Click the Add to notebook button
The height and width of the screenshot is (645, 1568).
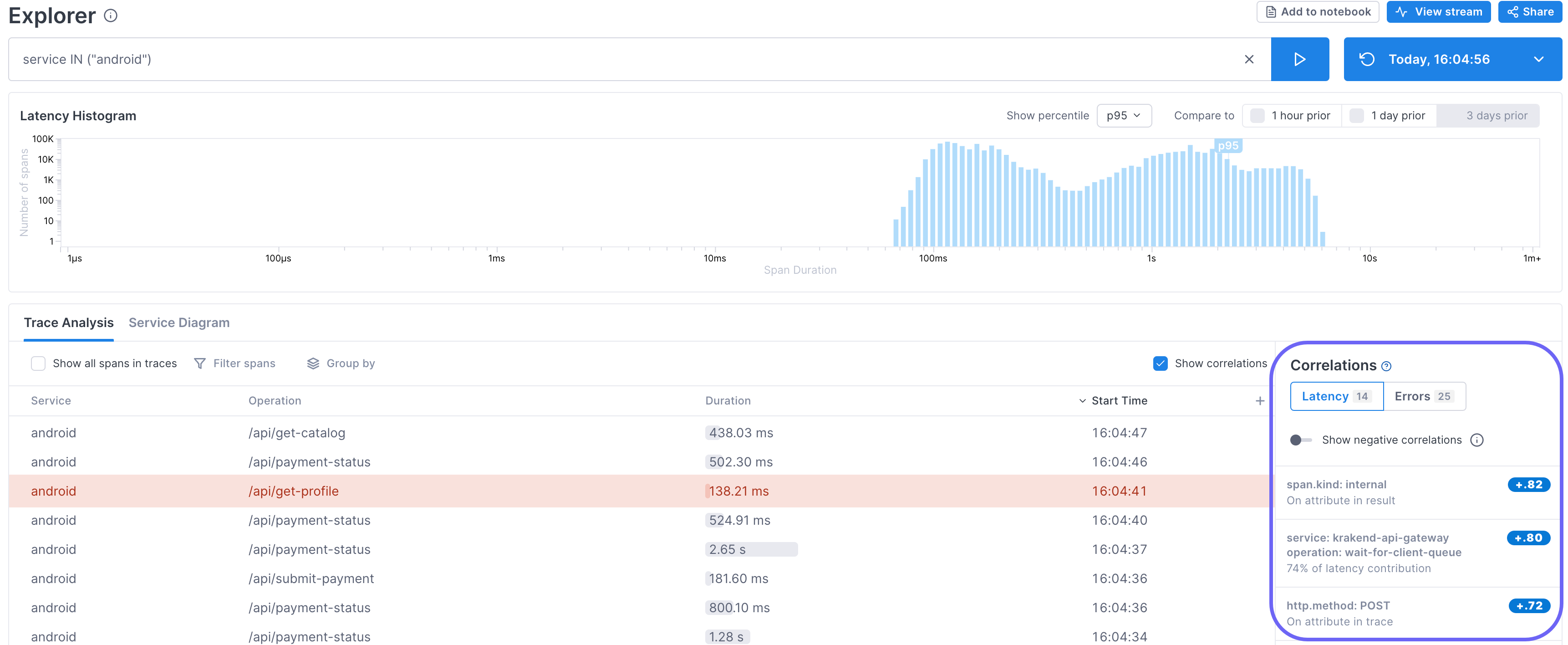click(1317, 12)
